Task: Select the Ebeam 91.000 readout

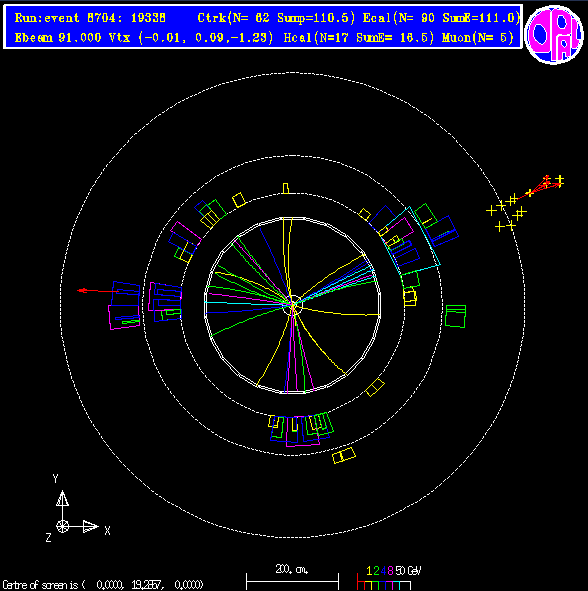Action: (x=58, y=38)
